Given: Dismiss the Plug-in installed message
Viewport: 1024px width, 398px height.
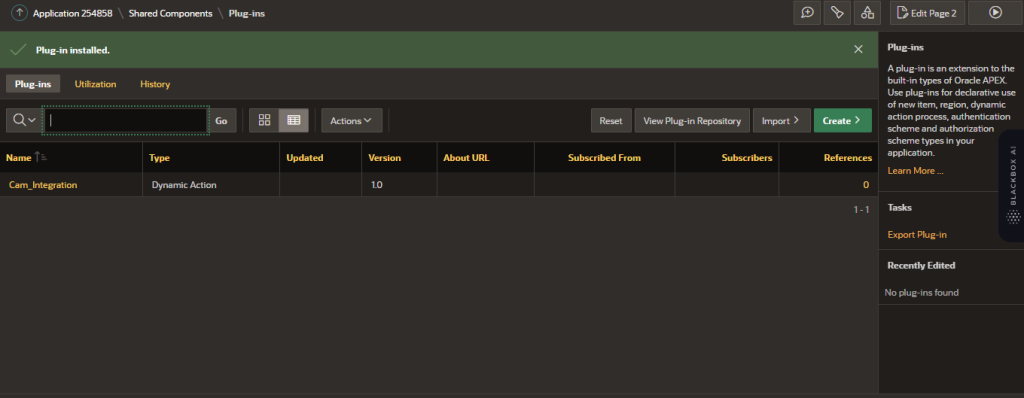Looking at the screenshot, I should click(858, 50).
